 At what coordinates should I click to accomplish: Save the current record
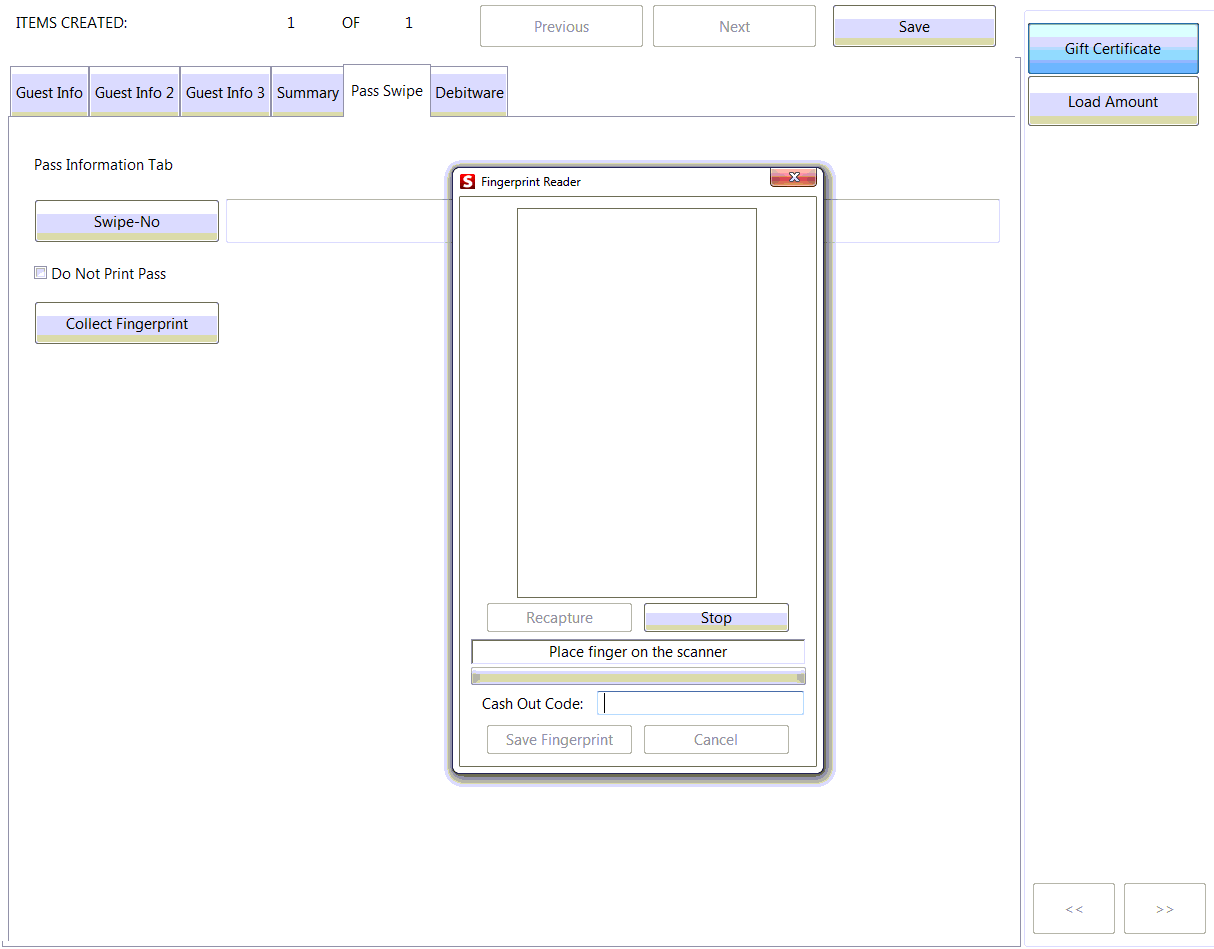(x=913, y=26)
